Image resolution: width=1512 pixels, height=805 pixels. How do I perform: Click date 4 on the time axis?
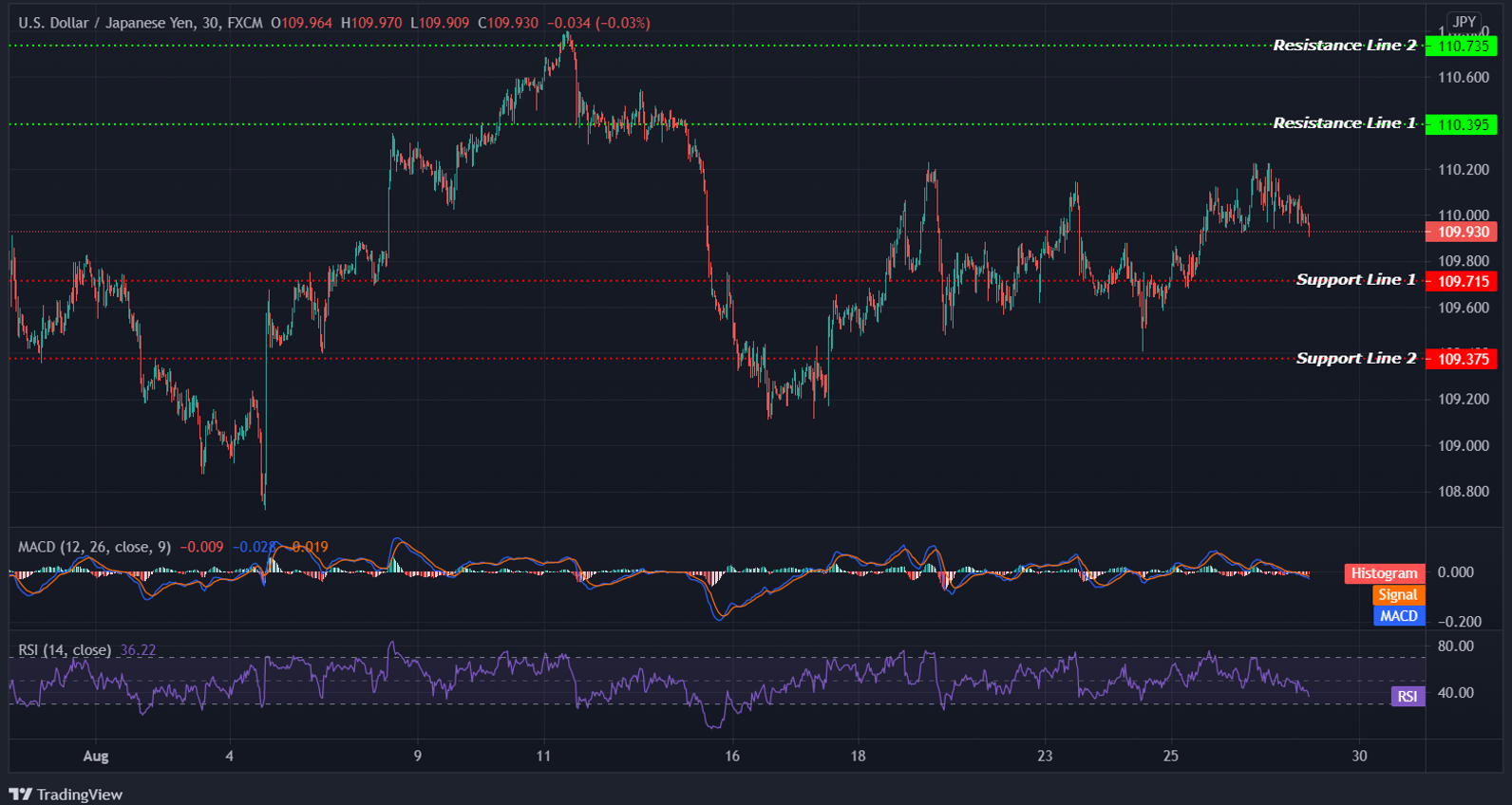pyautogui.click(x=229, y=757)
